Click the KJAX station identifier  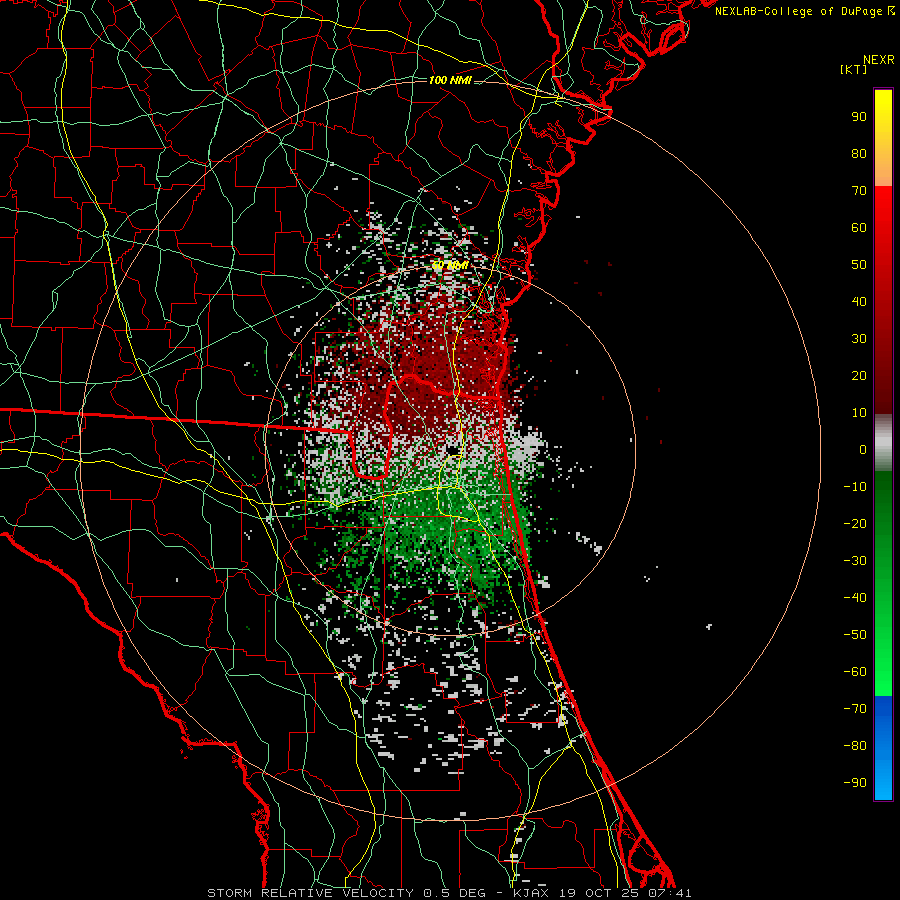529,893
